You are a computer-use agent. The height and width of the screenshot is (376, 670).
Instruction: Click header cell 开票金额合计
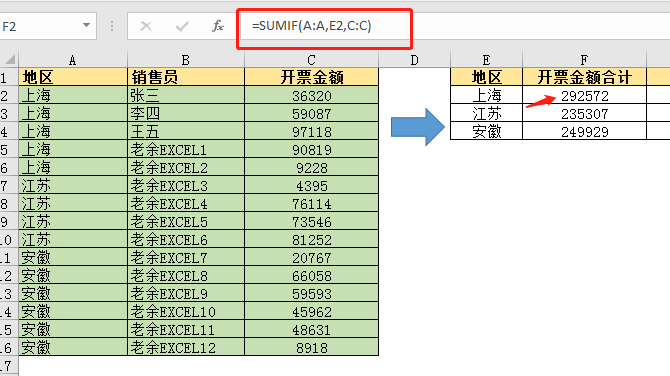[x=584, y=77]
